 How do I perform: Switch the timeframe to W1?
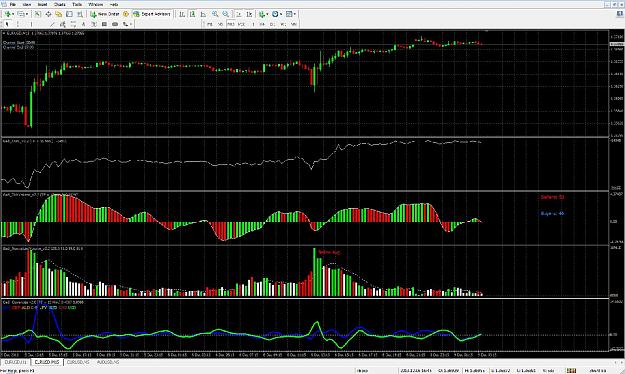(x=283, y=24)
